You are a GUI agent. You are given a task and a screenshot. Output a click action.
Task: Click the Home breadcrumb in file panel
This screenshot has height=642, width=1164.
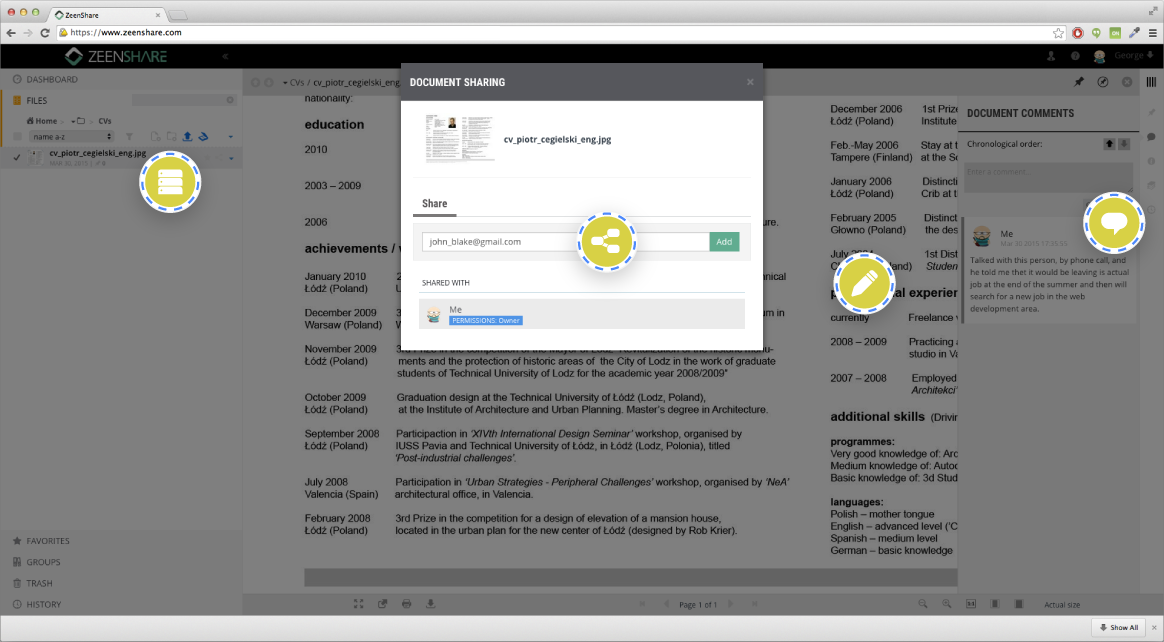(42, 121)
